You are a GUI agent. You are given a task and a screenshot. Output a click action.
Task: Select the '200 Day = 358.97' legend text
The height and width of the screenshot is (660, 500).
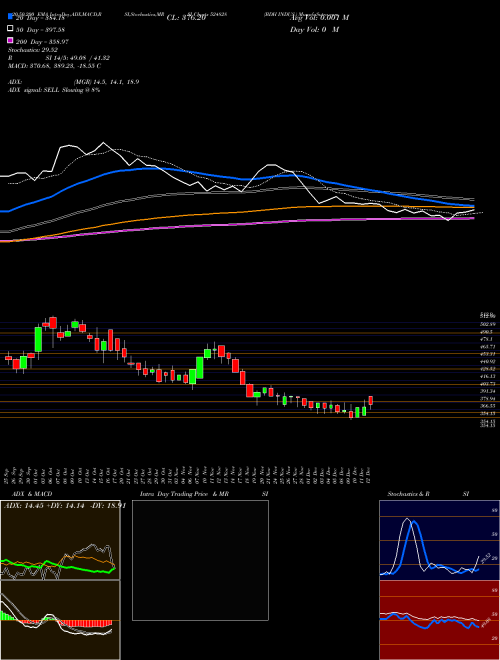(43, 41)
